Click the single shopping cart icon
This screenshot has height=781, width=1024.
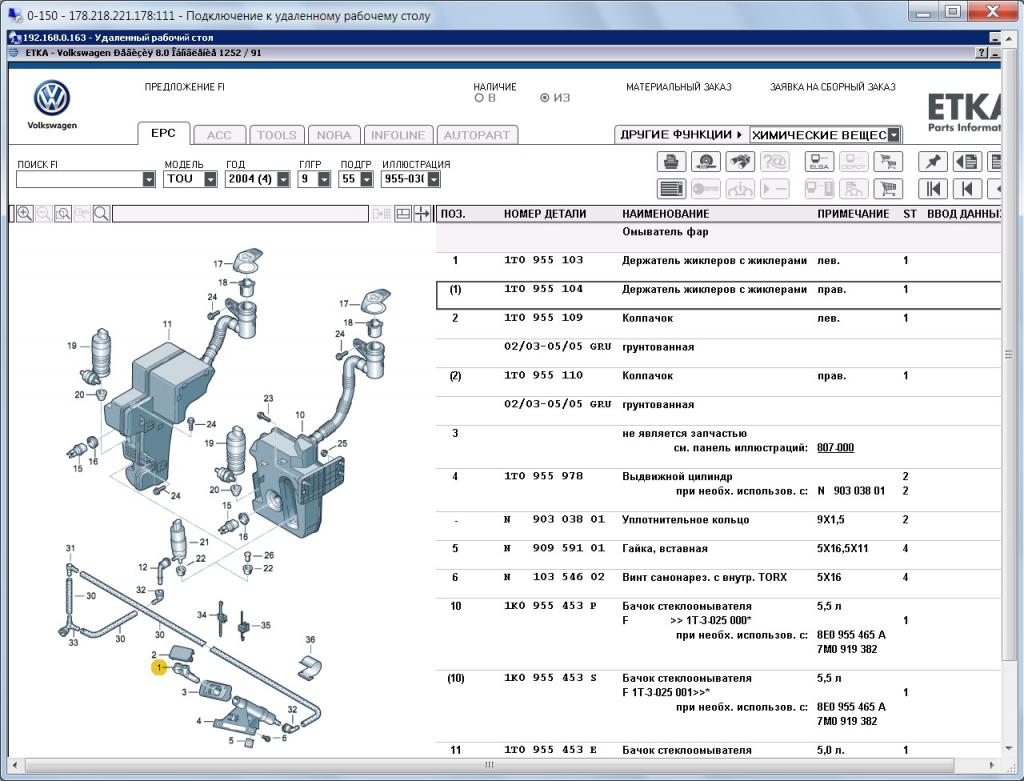888,189
